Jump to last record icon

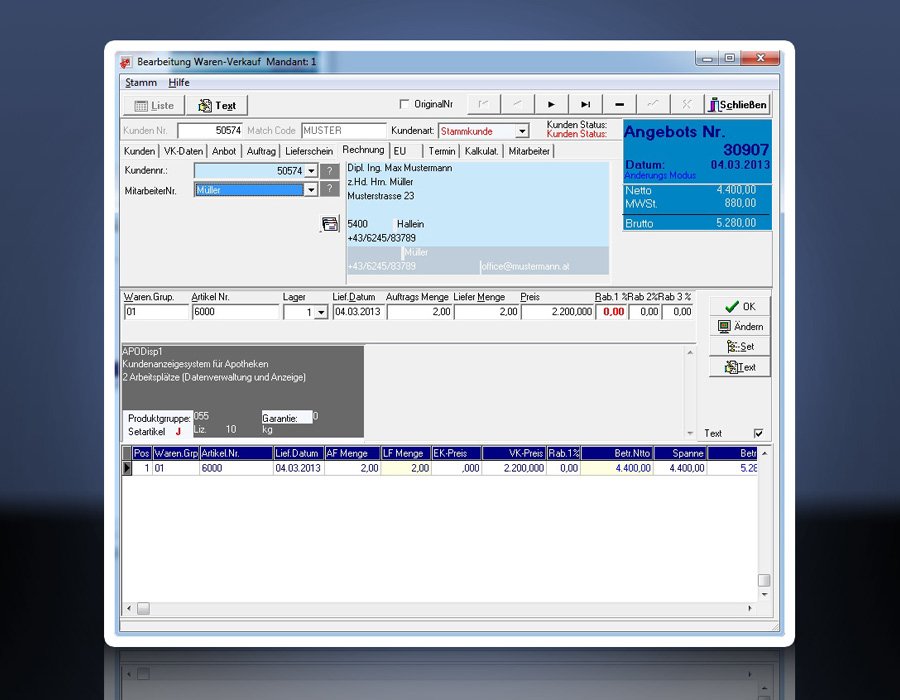pyautogui.click(x=585, y=104)
